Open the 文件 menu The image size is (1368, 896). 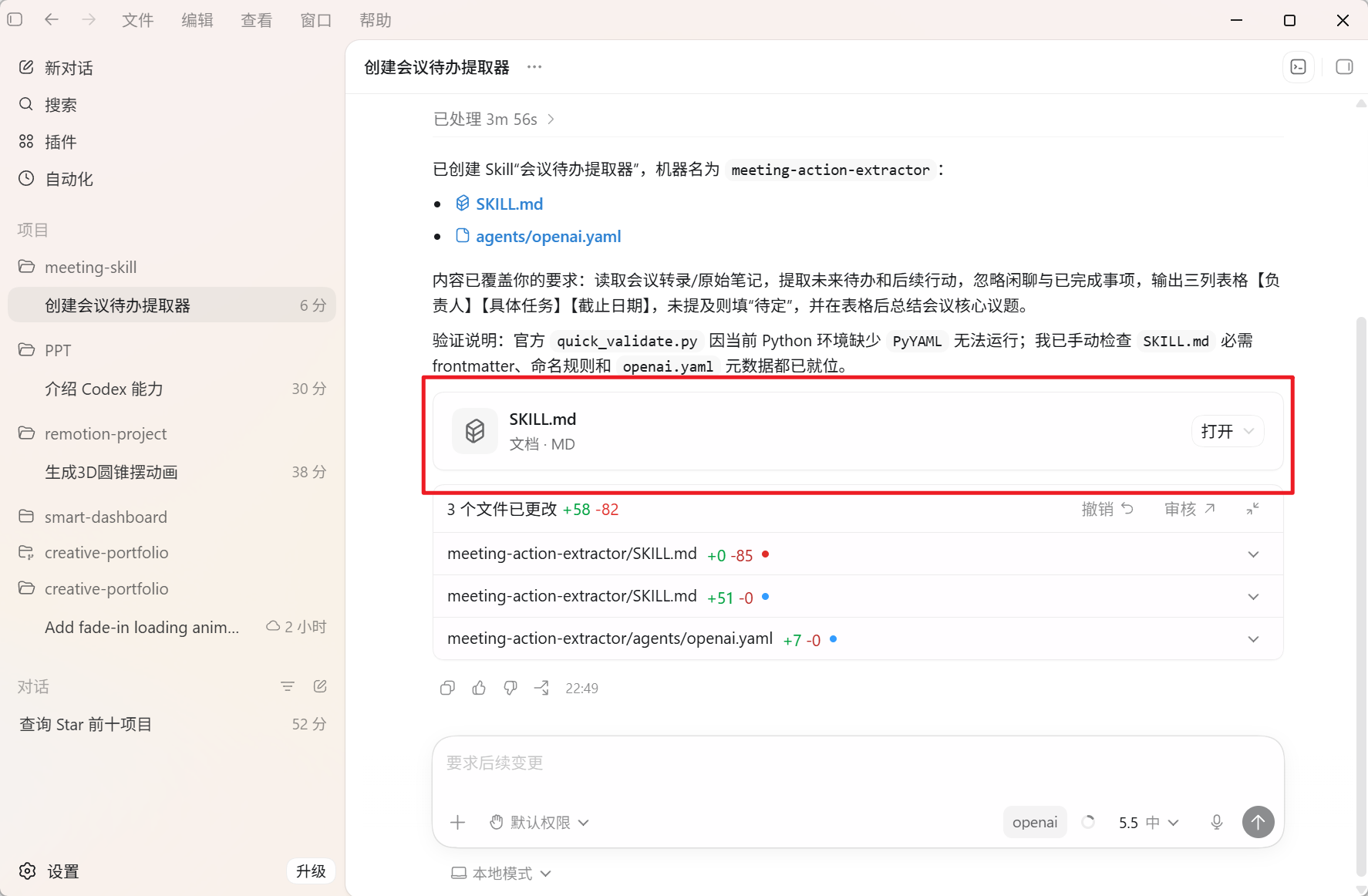(x=137, y=20)
